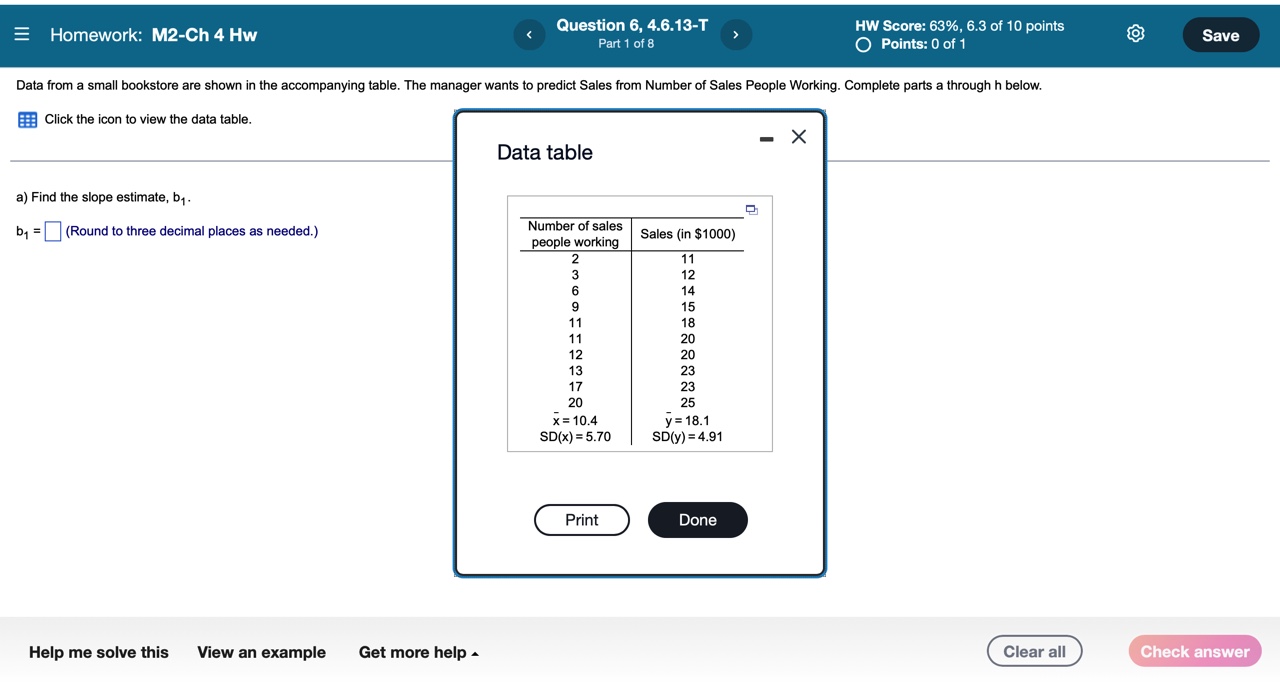Click Check answer button
This screenshot has width=1280, height=690.
(x=1195, y=652)
